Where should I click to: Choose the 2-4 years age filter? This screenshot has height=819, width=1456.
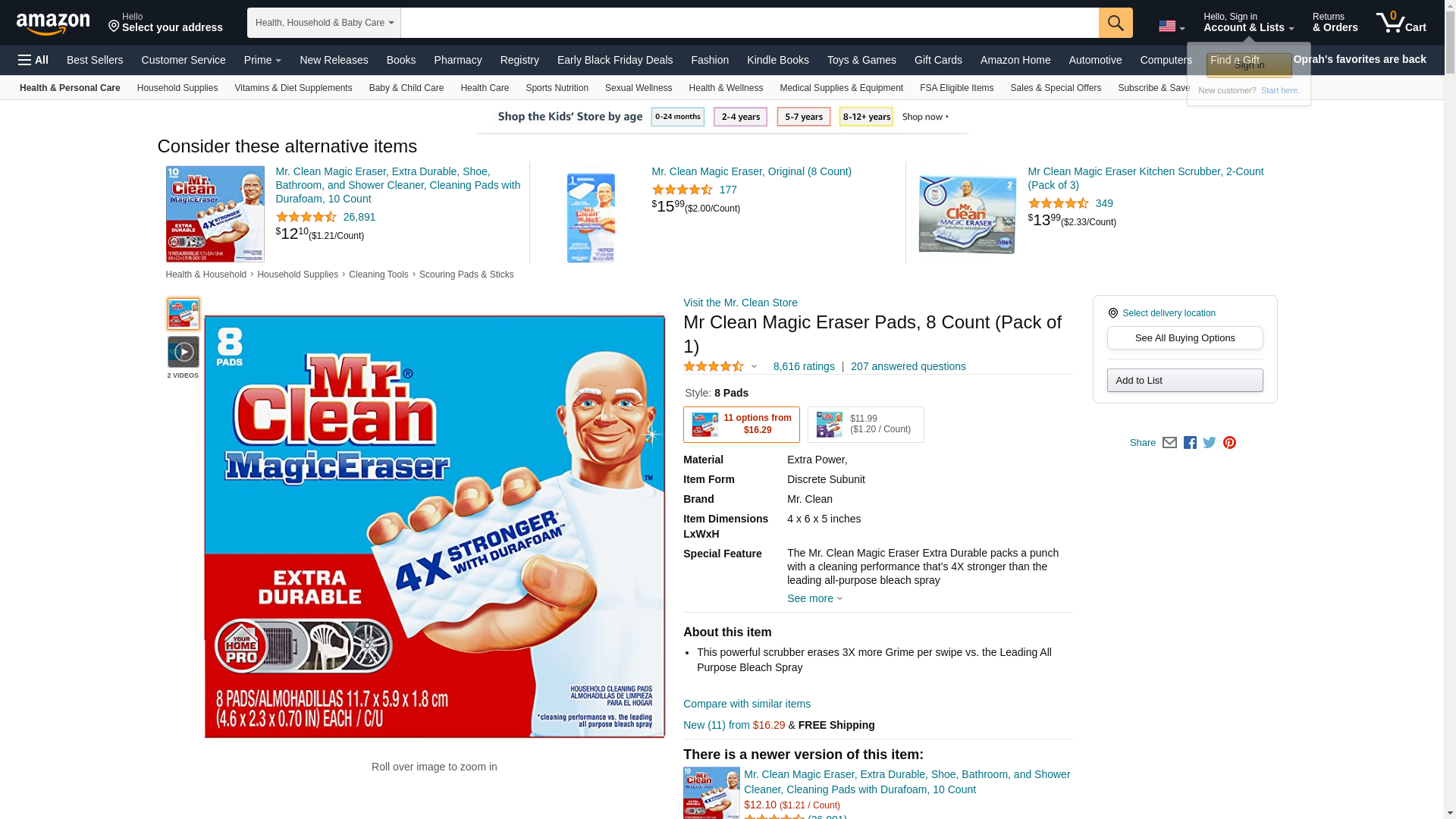[x=740, y=117]
